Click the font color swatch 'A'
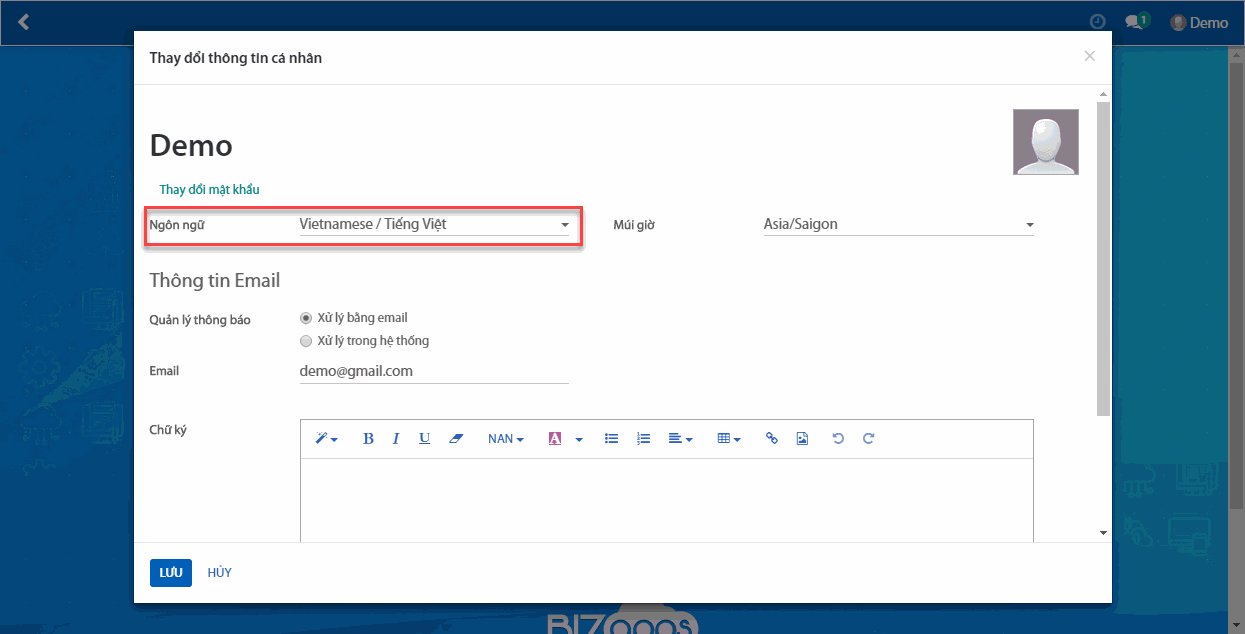This screenshot has width=1245, height=634. tap(555, 439)
